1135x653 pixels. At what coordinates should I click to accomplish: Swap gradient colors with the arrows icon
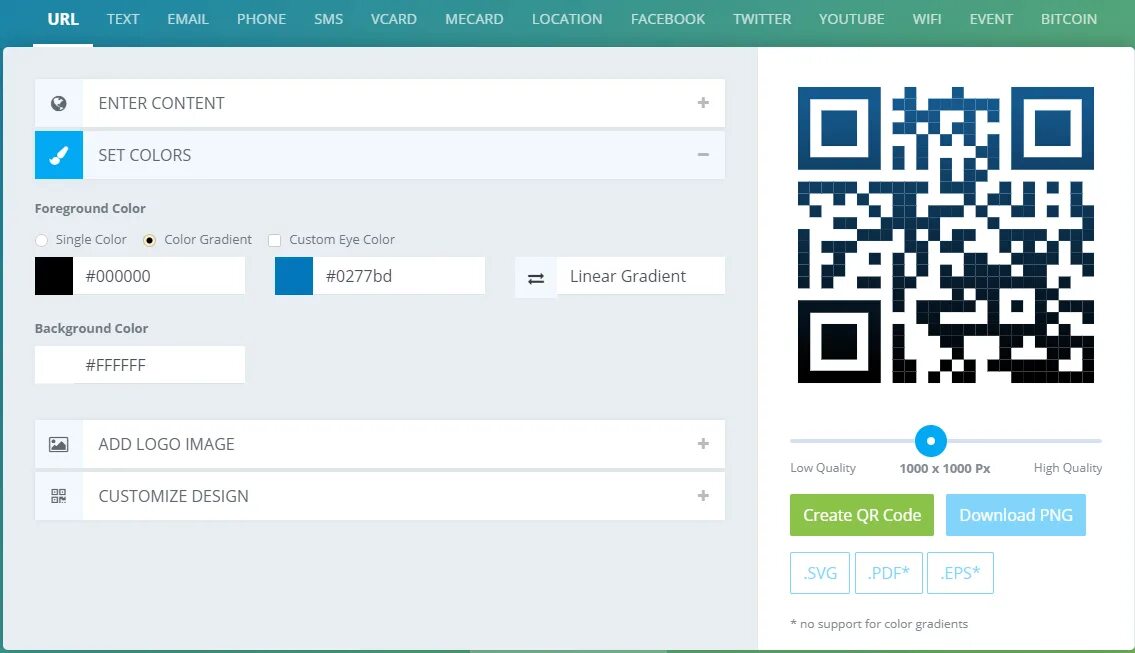tap(536, 278)
